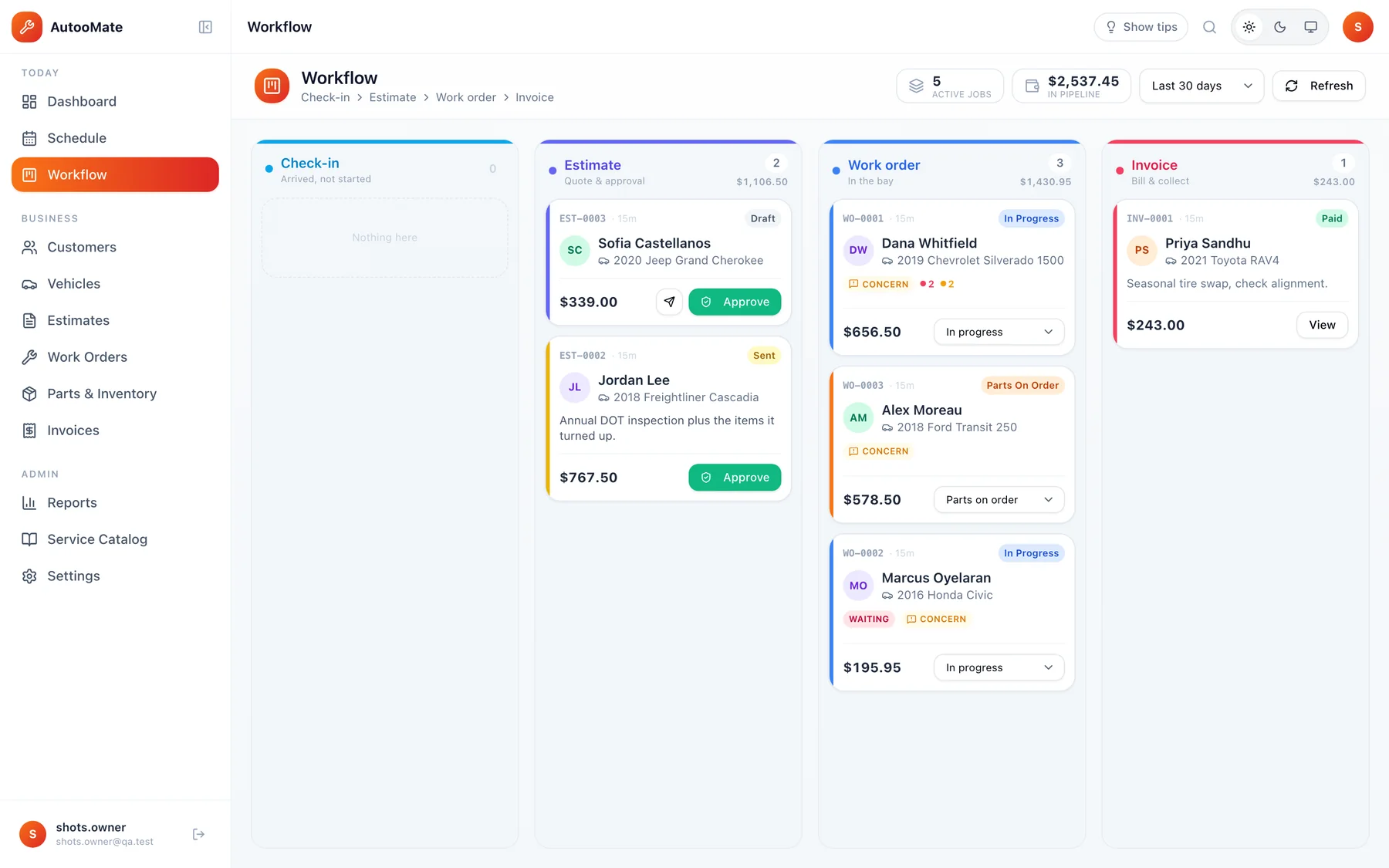Open status dropdown on Marcus Oyelaran work order
Screen dimensions: 1389x868
coord(999,667)
